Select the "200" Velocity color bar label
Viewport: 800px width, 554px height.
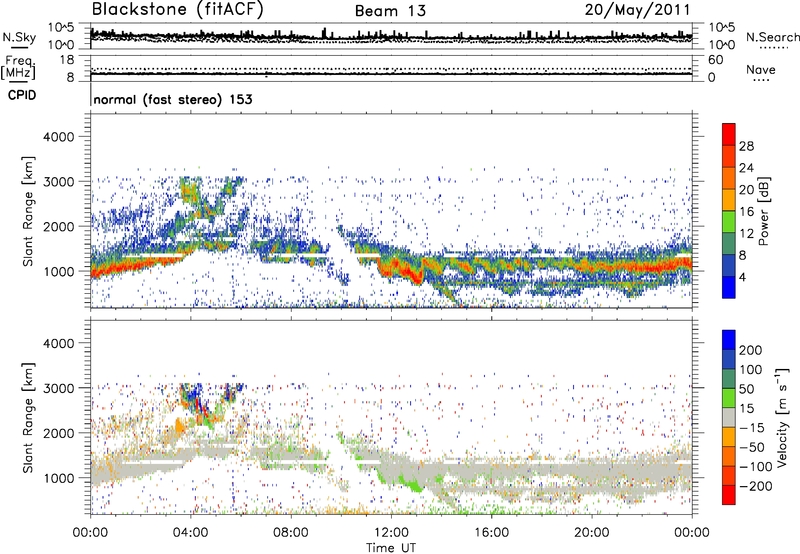(751, 350)
